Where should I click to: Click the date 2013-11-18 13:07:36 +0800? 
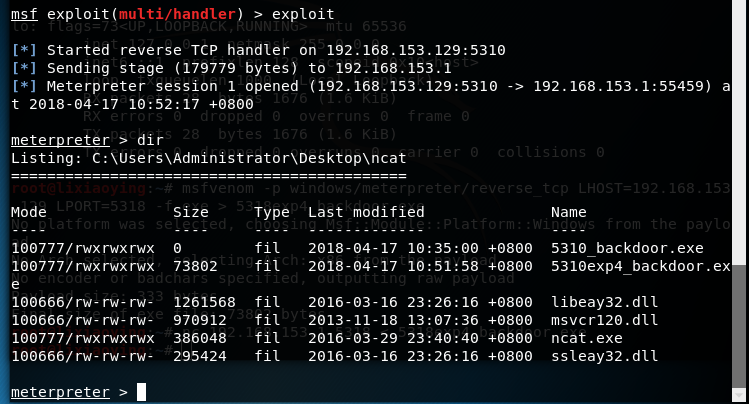tap(420, 320)
